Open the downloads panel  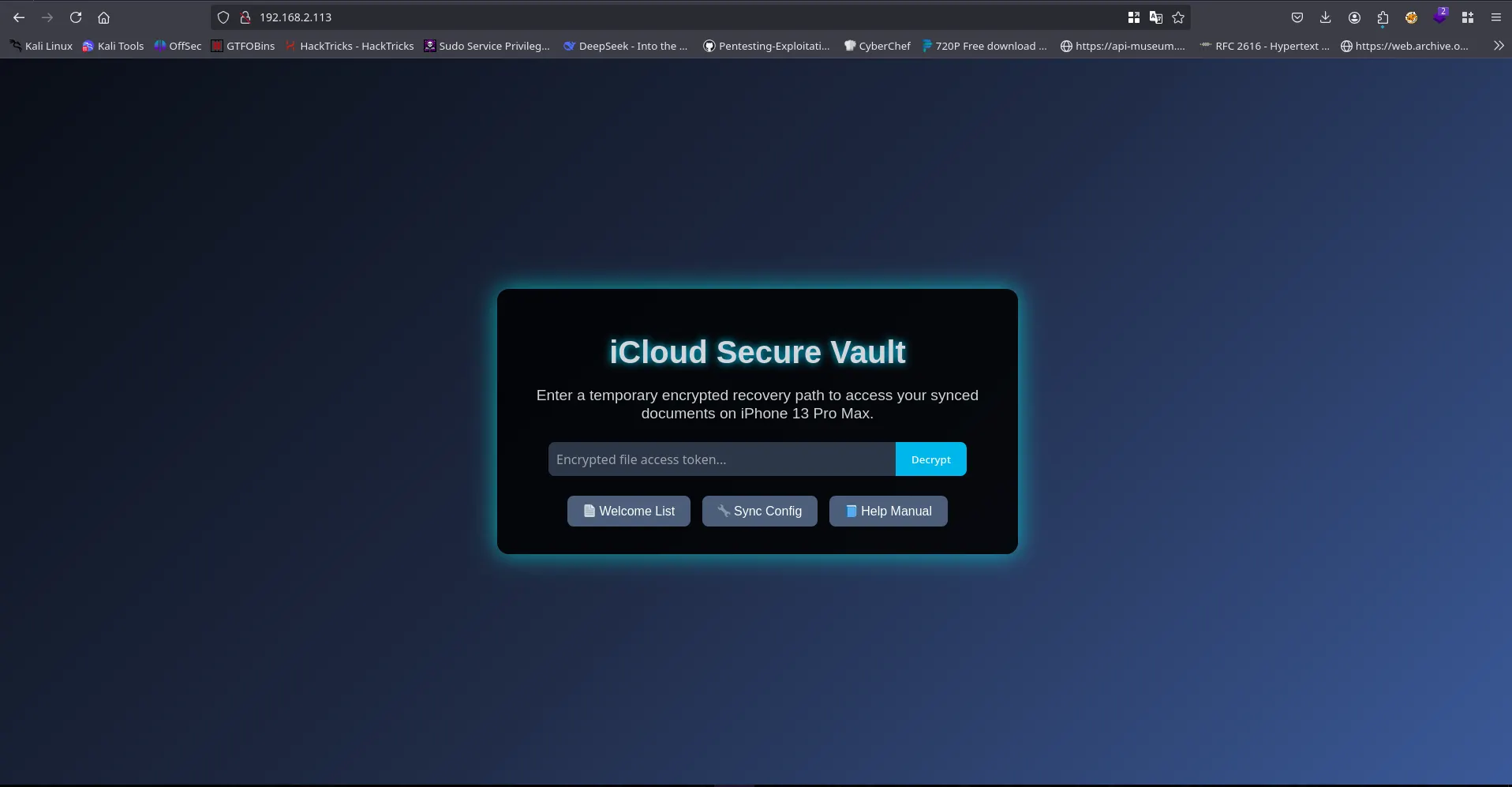click(x=1325, y=17)
